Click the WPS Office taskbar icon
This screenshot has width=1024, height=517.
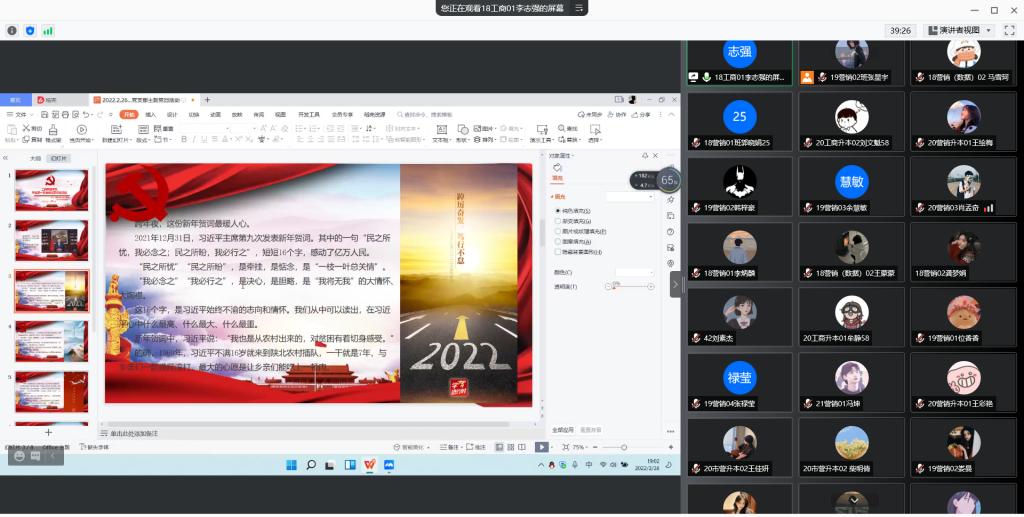[370, 465]
